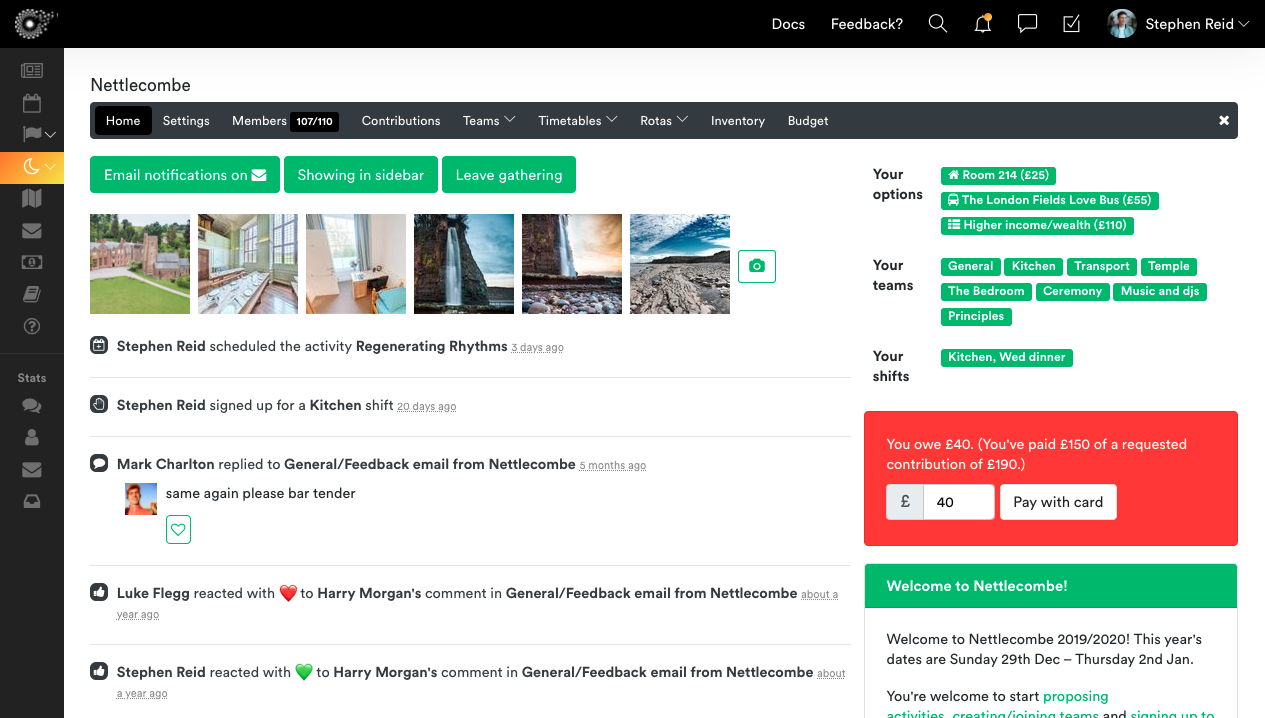
Task: Open the calendar icon in left sidebar
Action: 32,102
